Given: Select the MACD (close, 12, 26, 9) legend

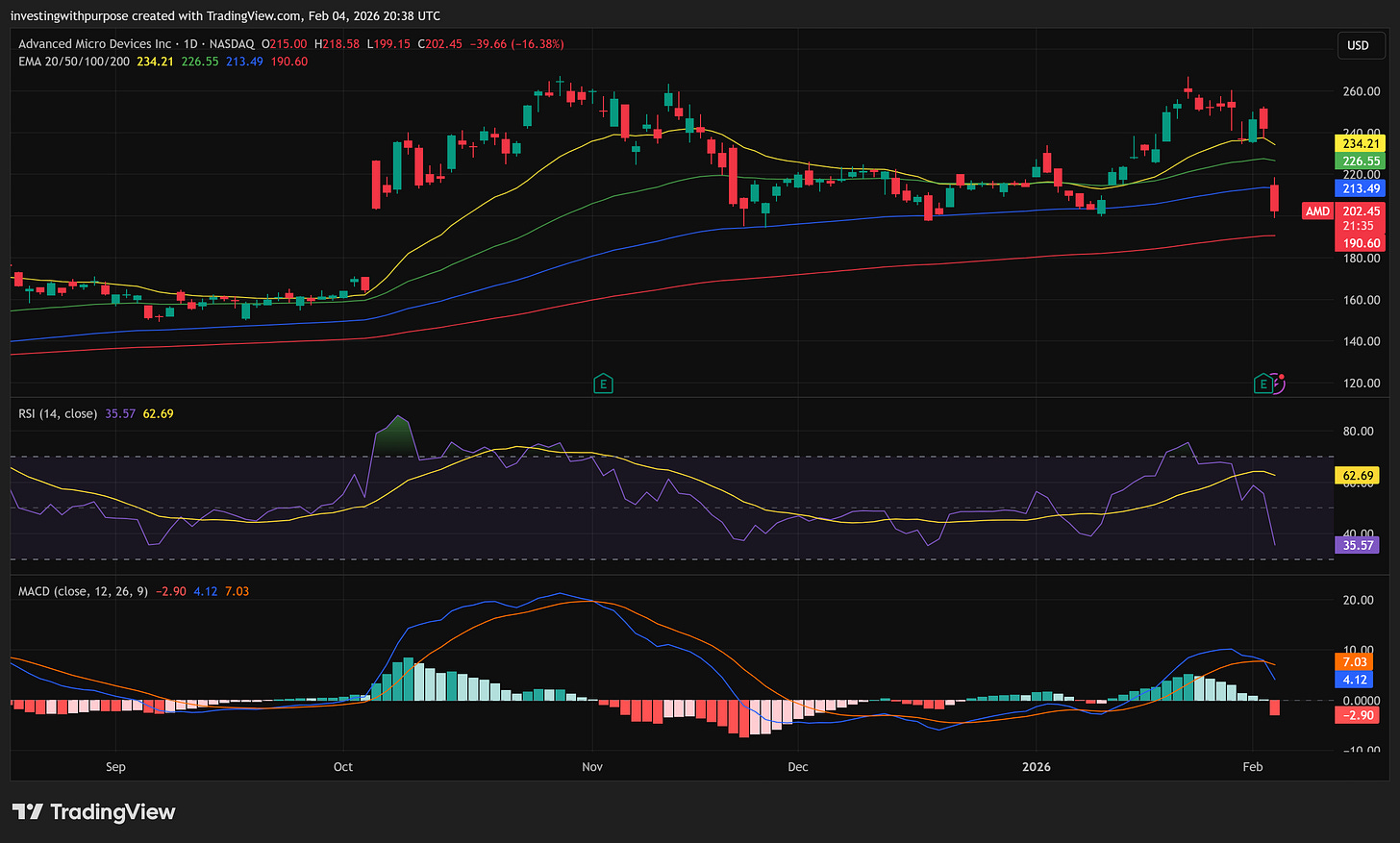Looking at the screenshot, I should [83, 591].
